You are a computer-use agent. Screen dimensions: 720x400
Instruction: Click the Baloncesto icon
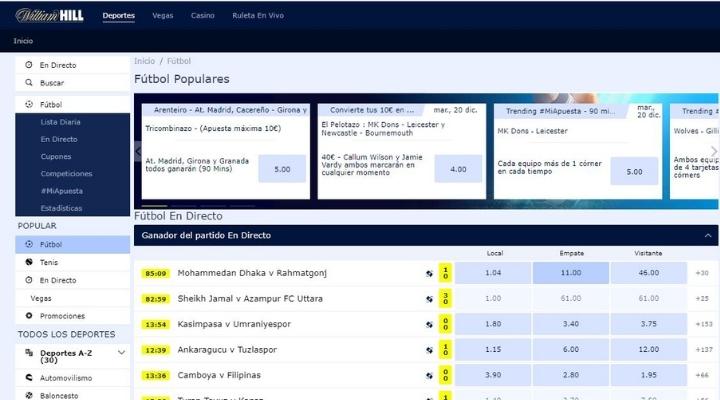coord(28,395)
